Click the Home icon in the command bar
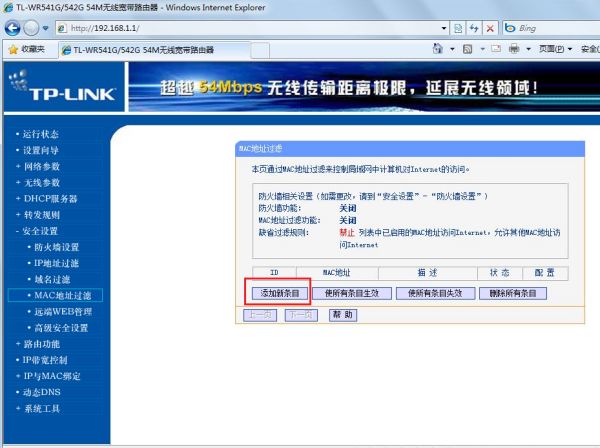 click(x=437, y=49)
